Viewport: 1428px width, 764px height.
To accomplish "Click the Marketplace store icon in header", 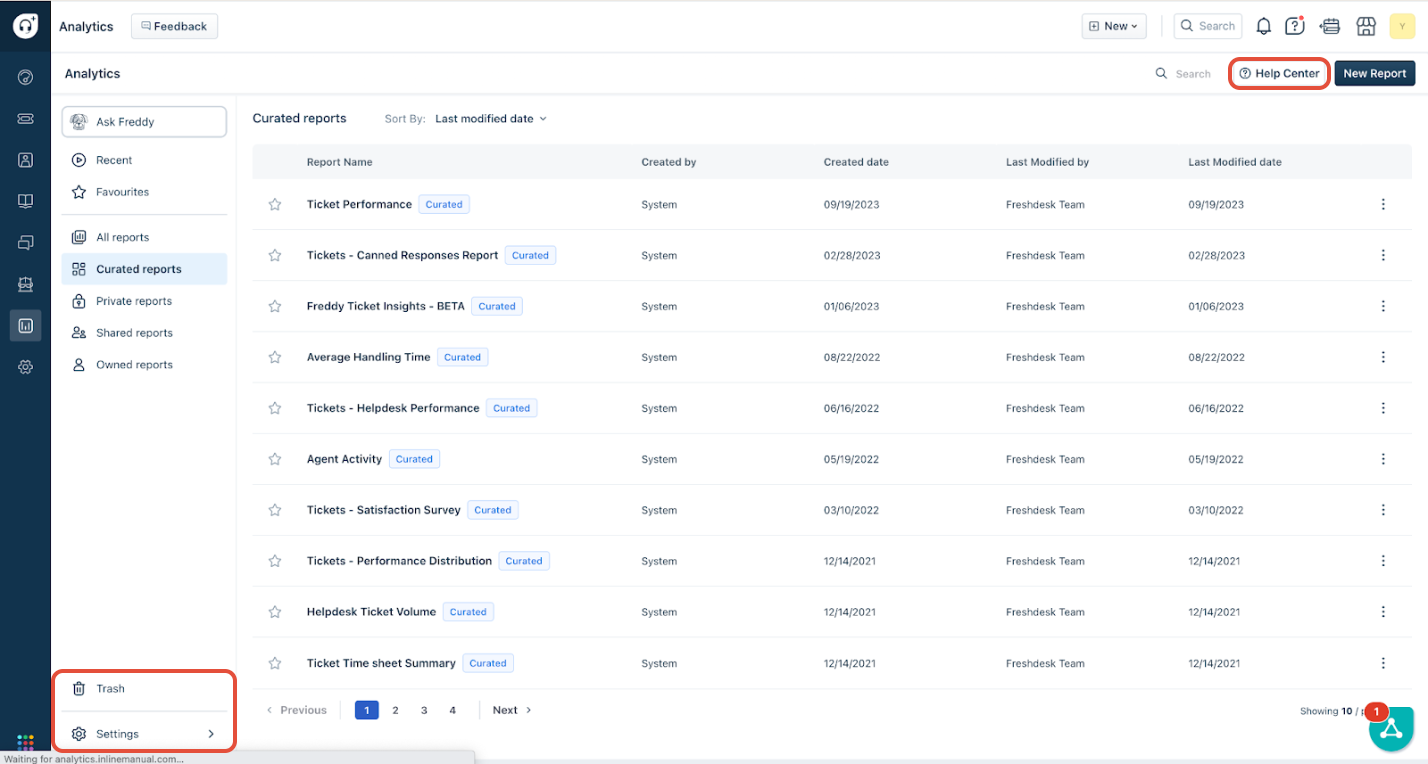I will coord(1366,26).
